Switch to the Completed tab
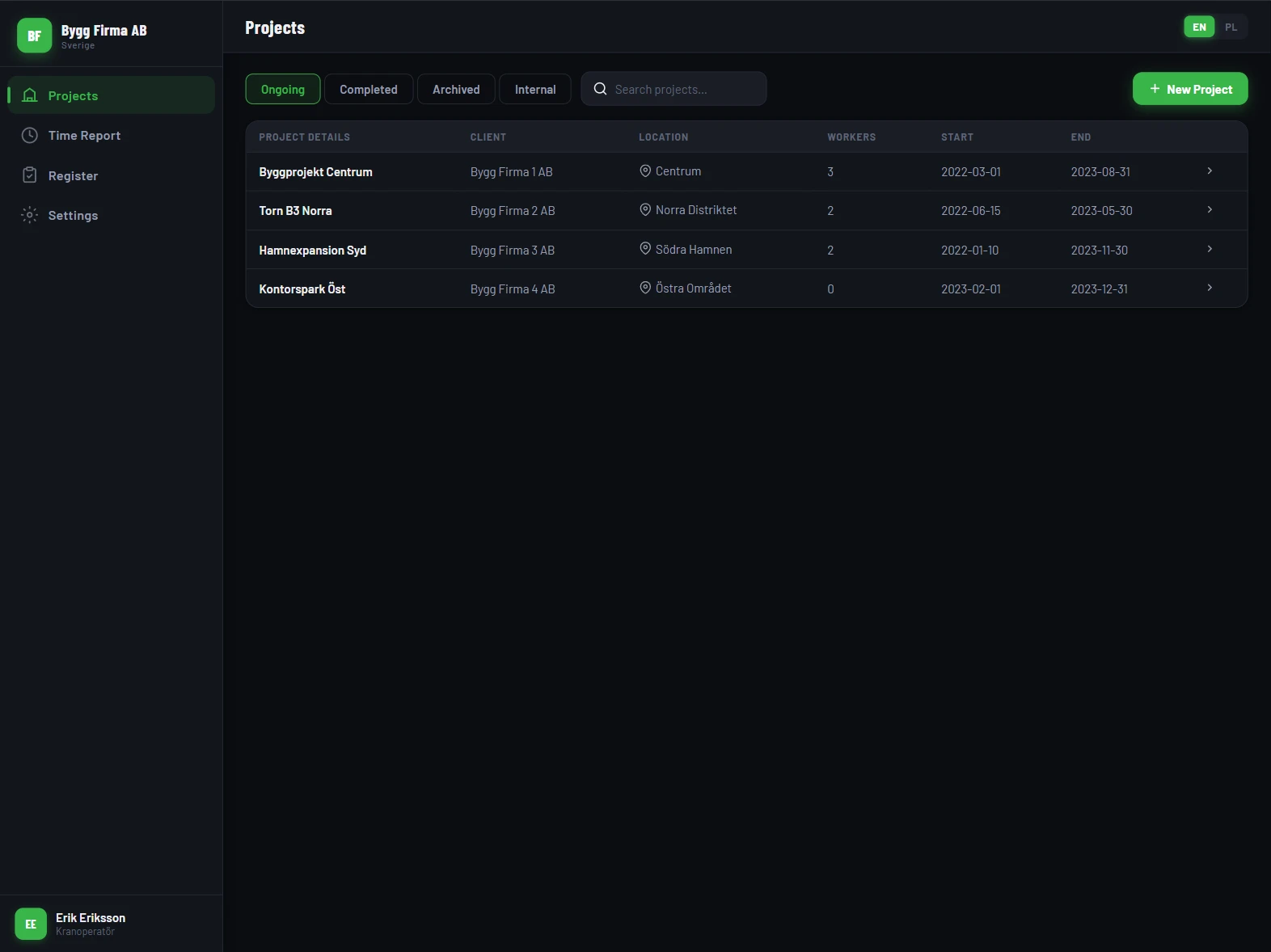The width and height of the screenshot is (1271, 952). pyautogui.click(x=369, y=89)
